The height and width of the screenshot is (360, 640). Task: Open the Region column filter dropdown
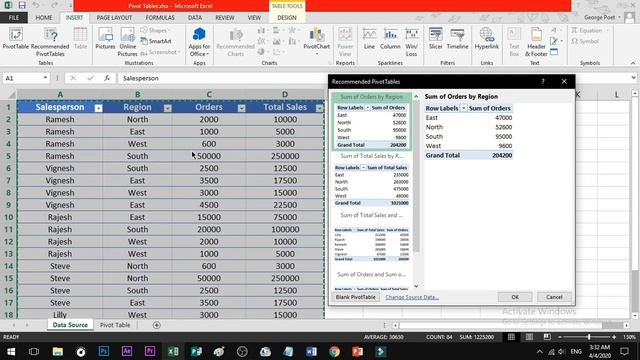pos(168,108)
